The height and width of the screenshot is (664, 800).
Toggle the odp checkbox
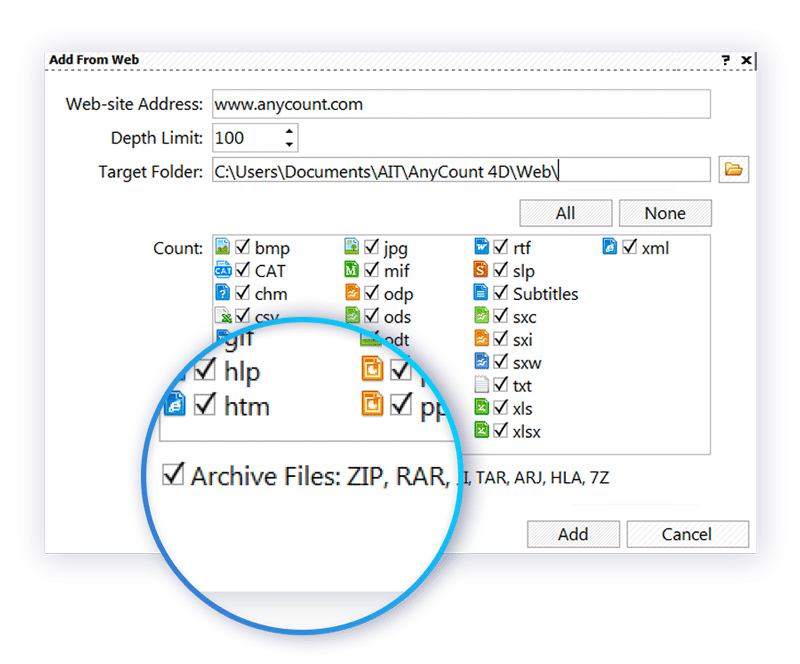tap(372, 292)
